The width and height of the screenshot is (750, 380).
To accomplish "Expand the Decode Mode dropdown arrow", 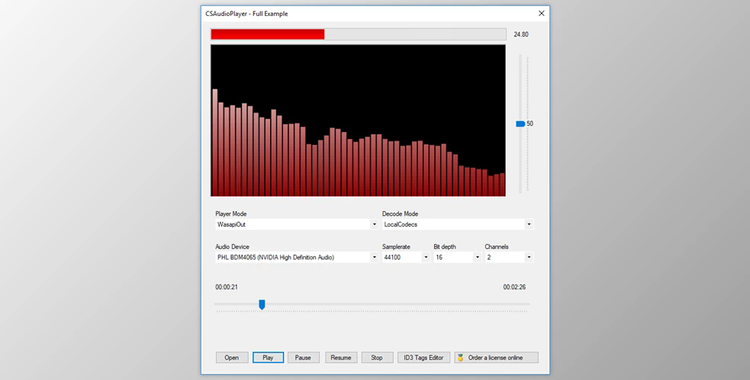I will coord(529,224).
